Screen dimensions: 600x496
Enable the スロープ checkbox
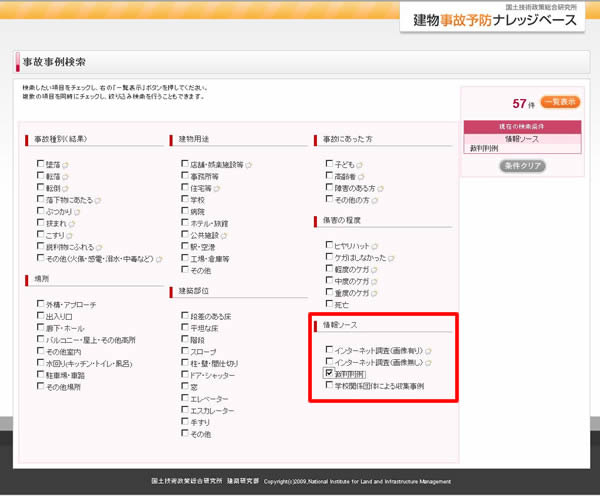click(x=184, y=351)
